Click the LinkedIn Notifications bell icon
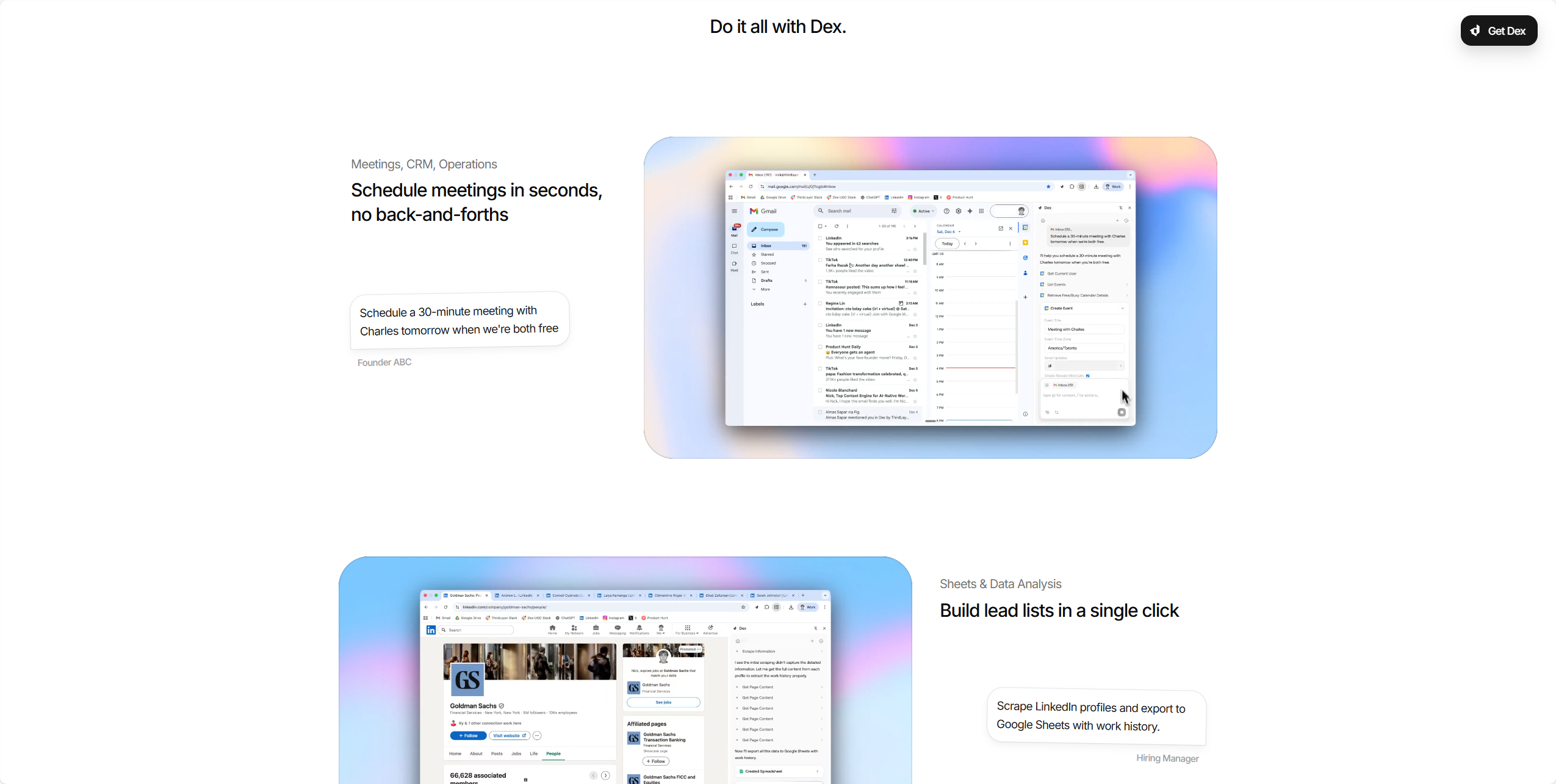Image resolution: width=1556 pixels, height=784 pixels. (639, 630)
